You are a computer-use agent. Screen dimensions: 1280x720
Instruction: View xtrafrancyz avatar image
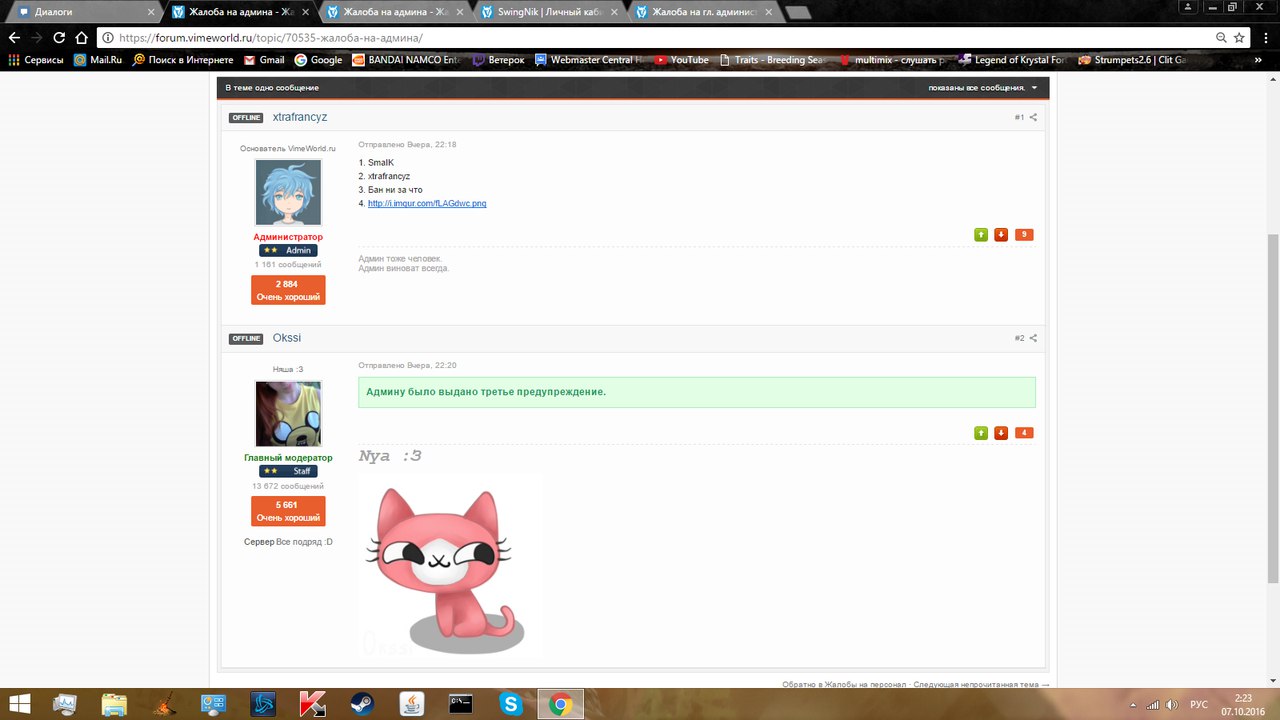pyautogui.click(x=288, y=192)
